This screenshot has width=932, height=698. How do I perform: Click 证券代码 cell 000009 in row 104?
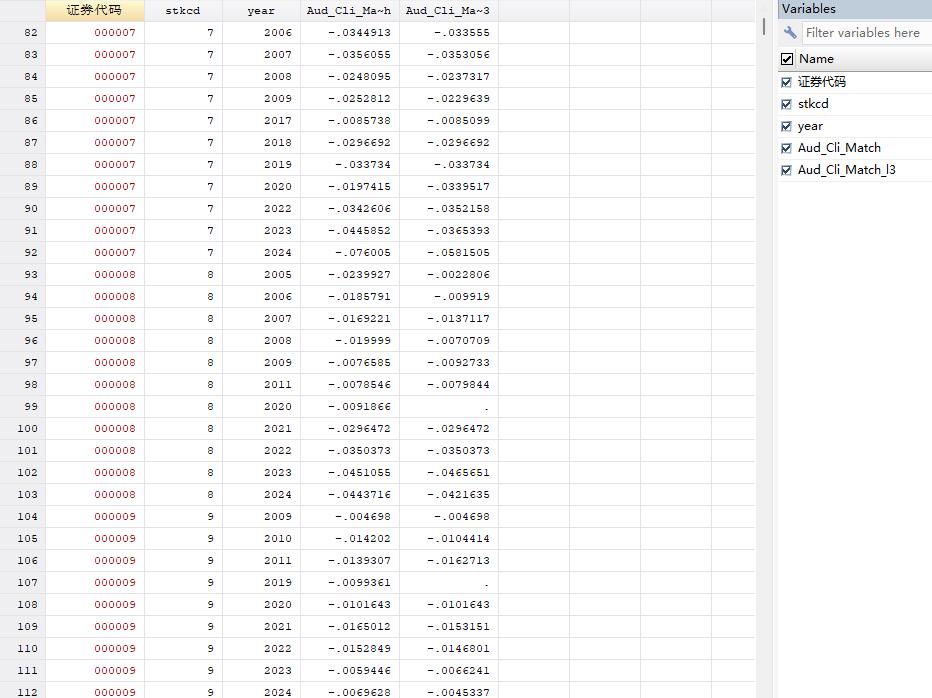point(95,517)
